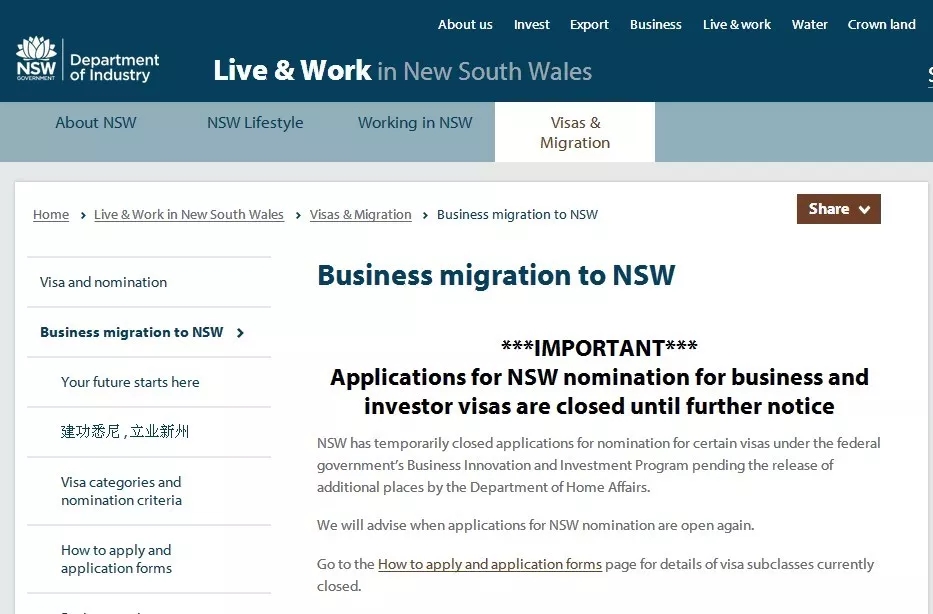
Task: Expand the Share dropdown button
Action: [x=838, y=209]
